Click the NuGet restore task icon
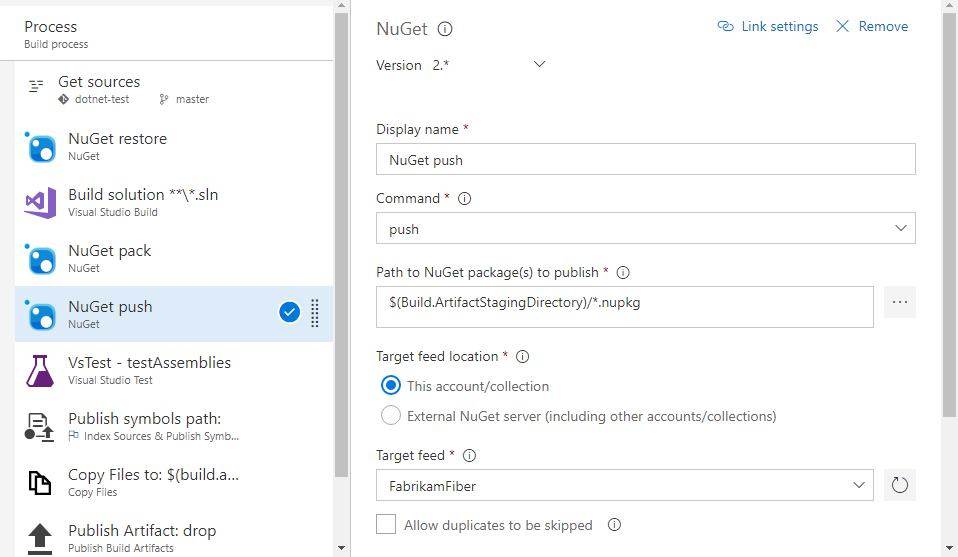 pyautogui.click(x=41, y=147)
